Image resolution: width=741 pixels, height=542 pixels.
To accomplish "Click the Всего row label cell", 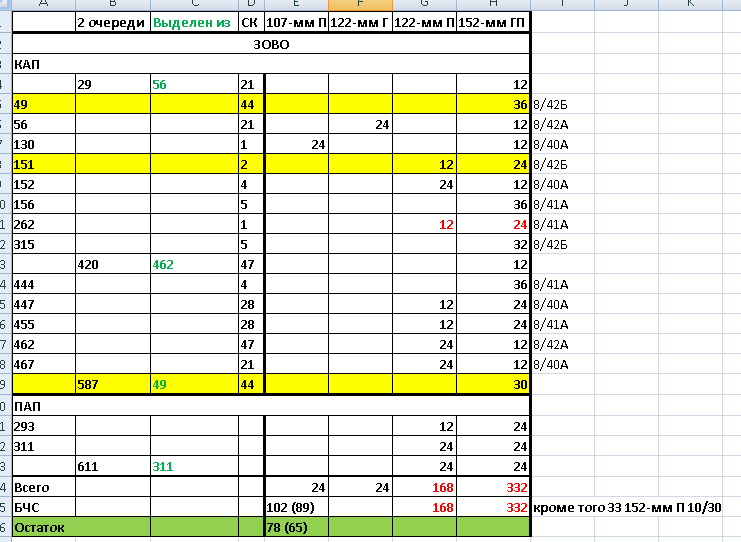I will [43, 487].
